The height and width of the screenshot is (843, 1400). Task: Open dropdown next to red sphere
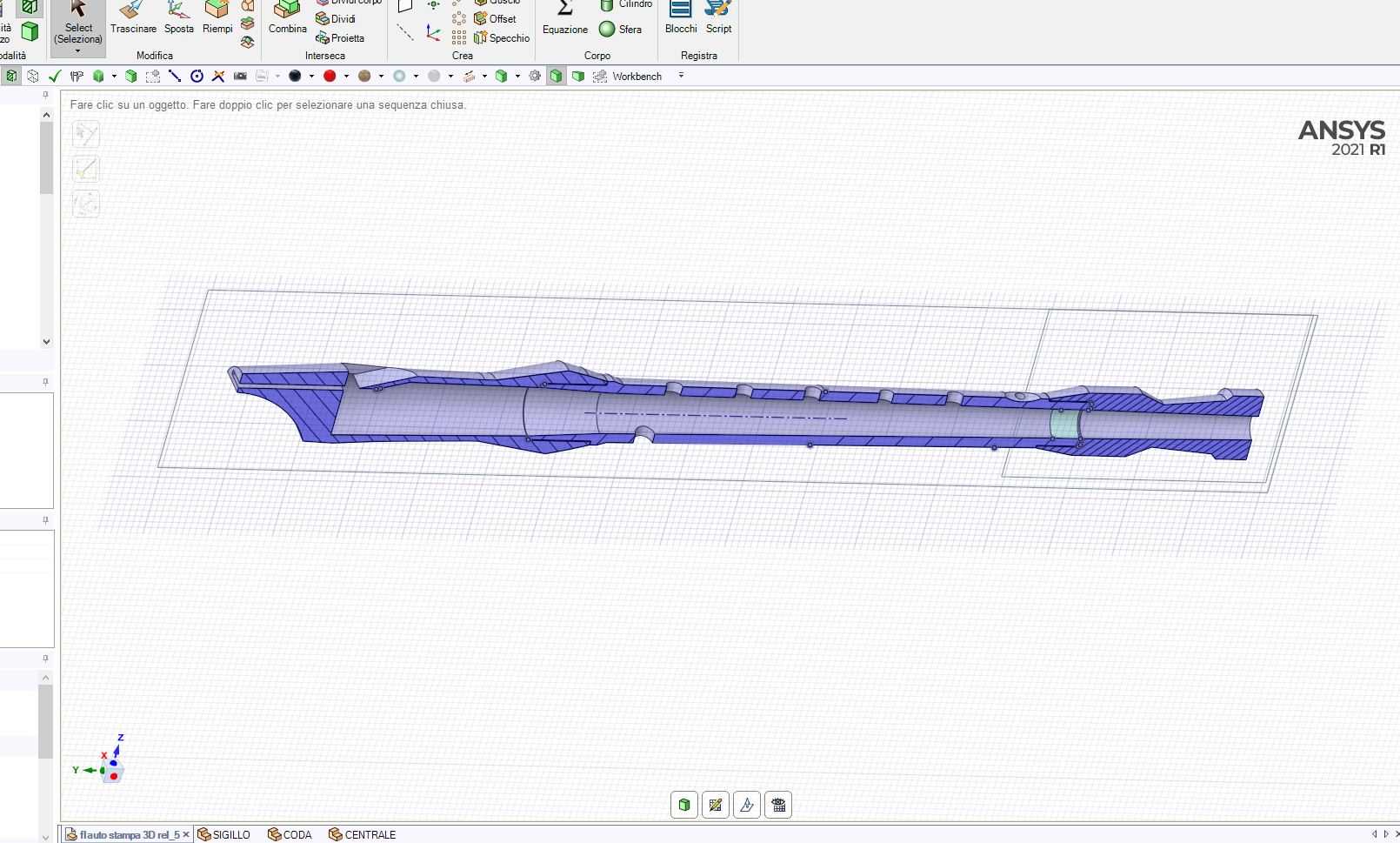click(x=346, y=77)
